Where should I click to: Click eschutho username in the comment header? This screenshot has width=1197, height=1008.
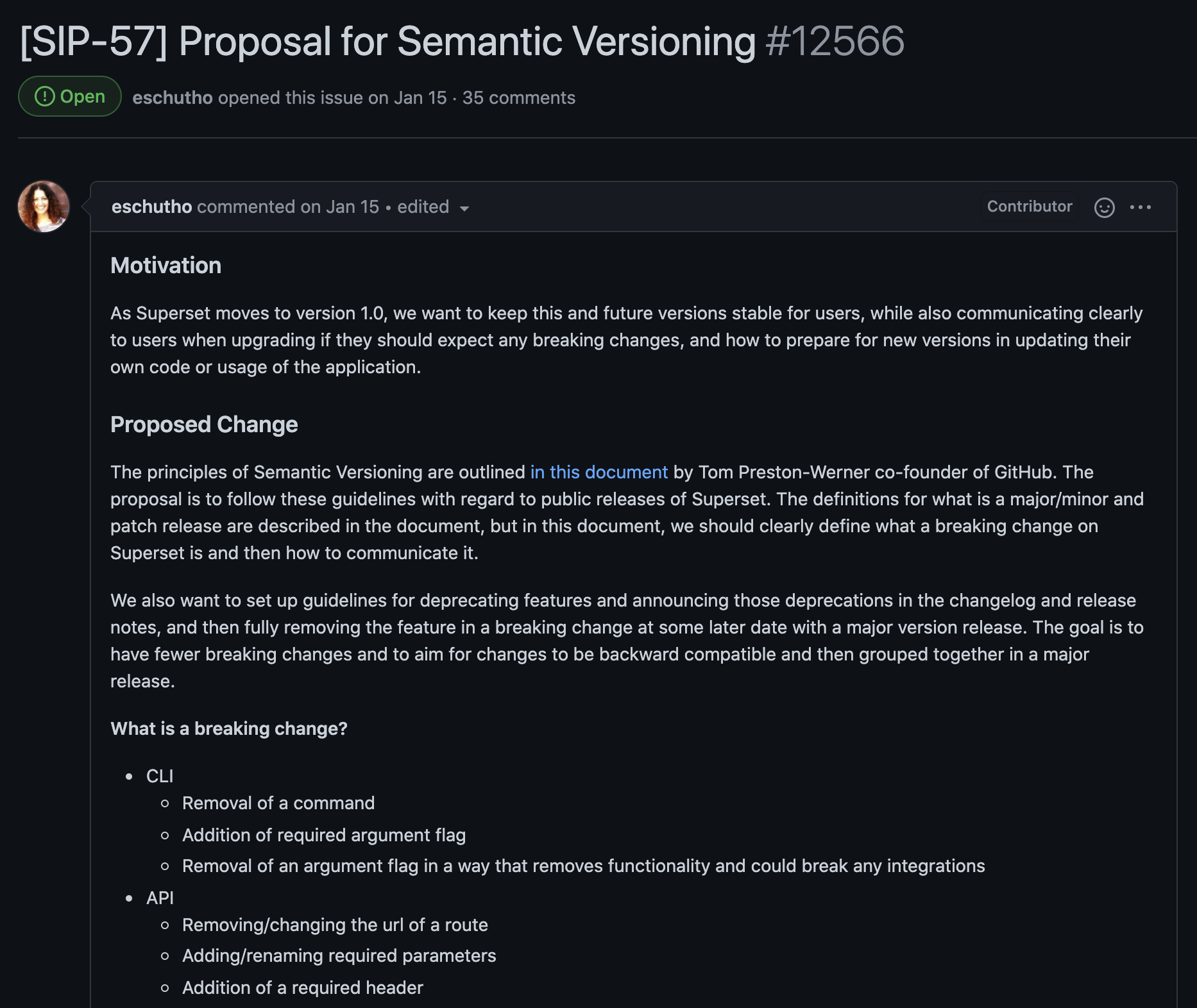151,206
